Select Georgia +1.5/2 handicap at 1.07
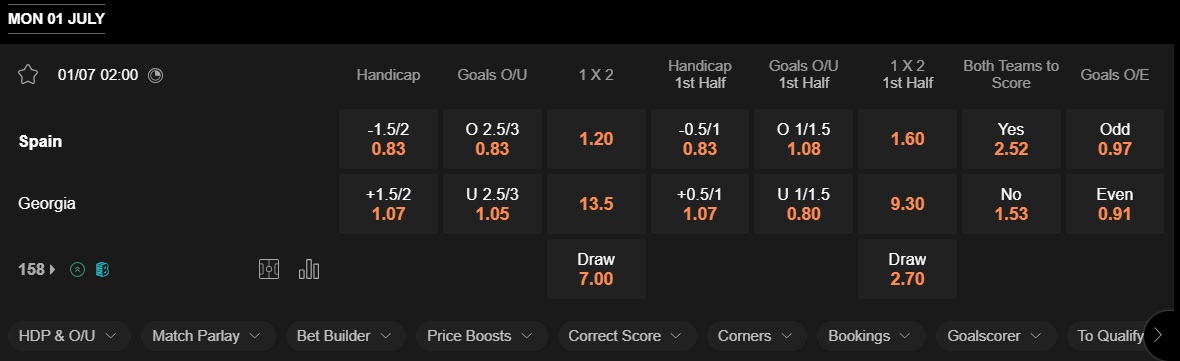 pyautogui.click(x=388, y=204)
